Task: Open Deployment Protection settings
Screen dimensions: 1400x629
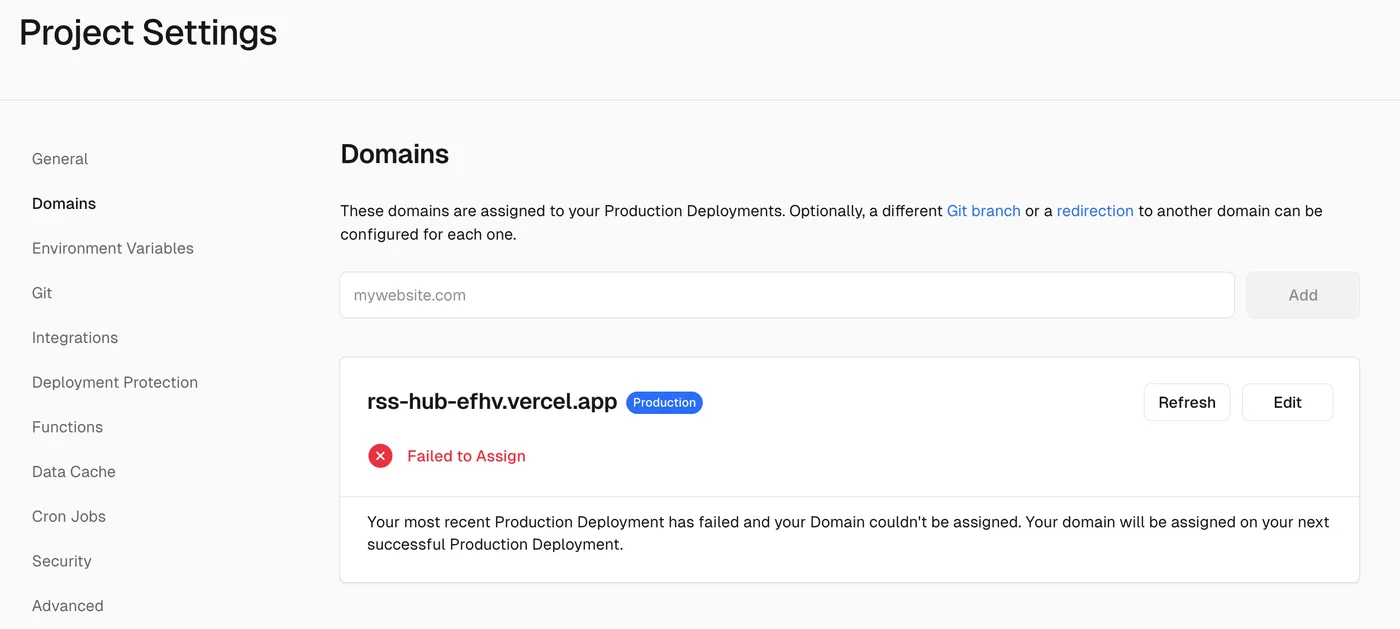Action: pos(115,382)
